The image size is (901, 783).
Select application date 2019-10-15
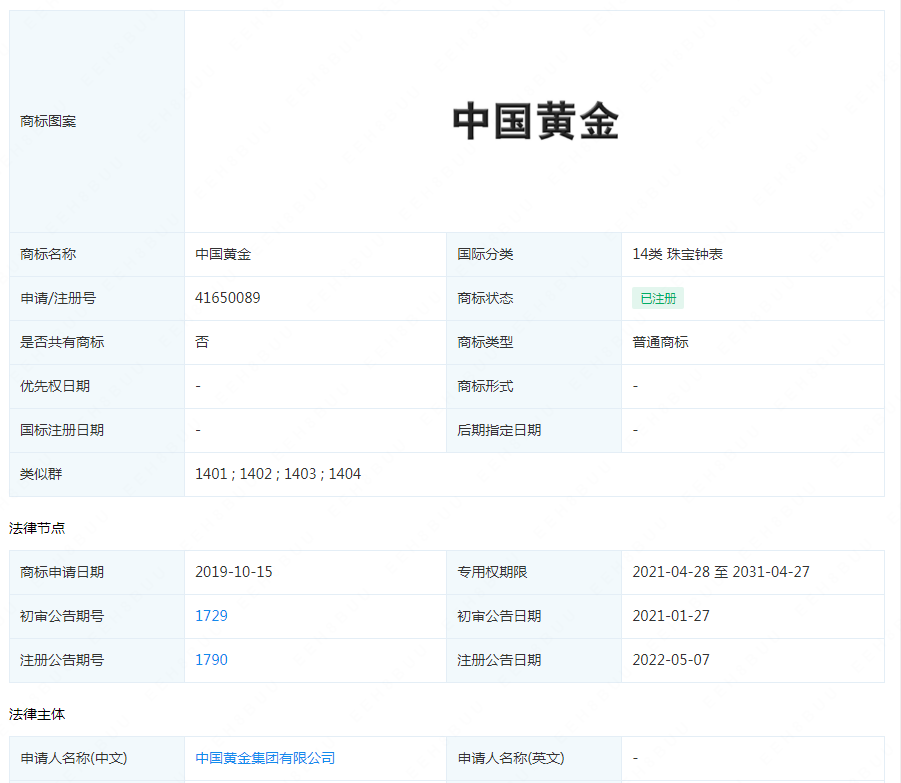tap(234, 572)
